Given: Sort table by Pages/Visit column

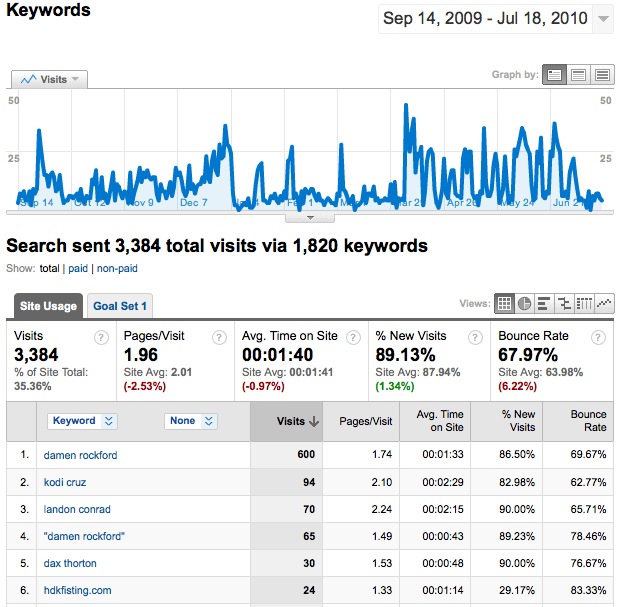Looking at the screenshot, I should click(361, 421).
